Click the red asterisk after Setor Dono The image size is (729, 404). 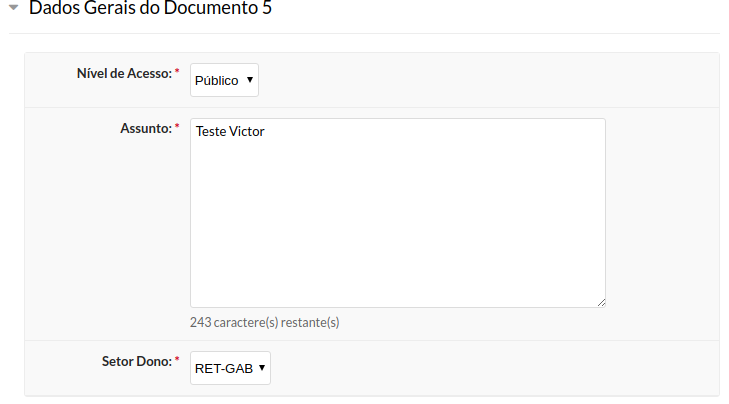177,360
